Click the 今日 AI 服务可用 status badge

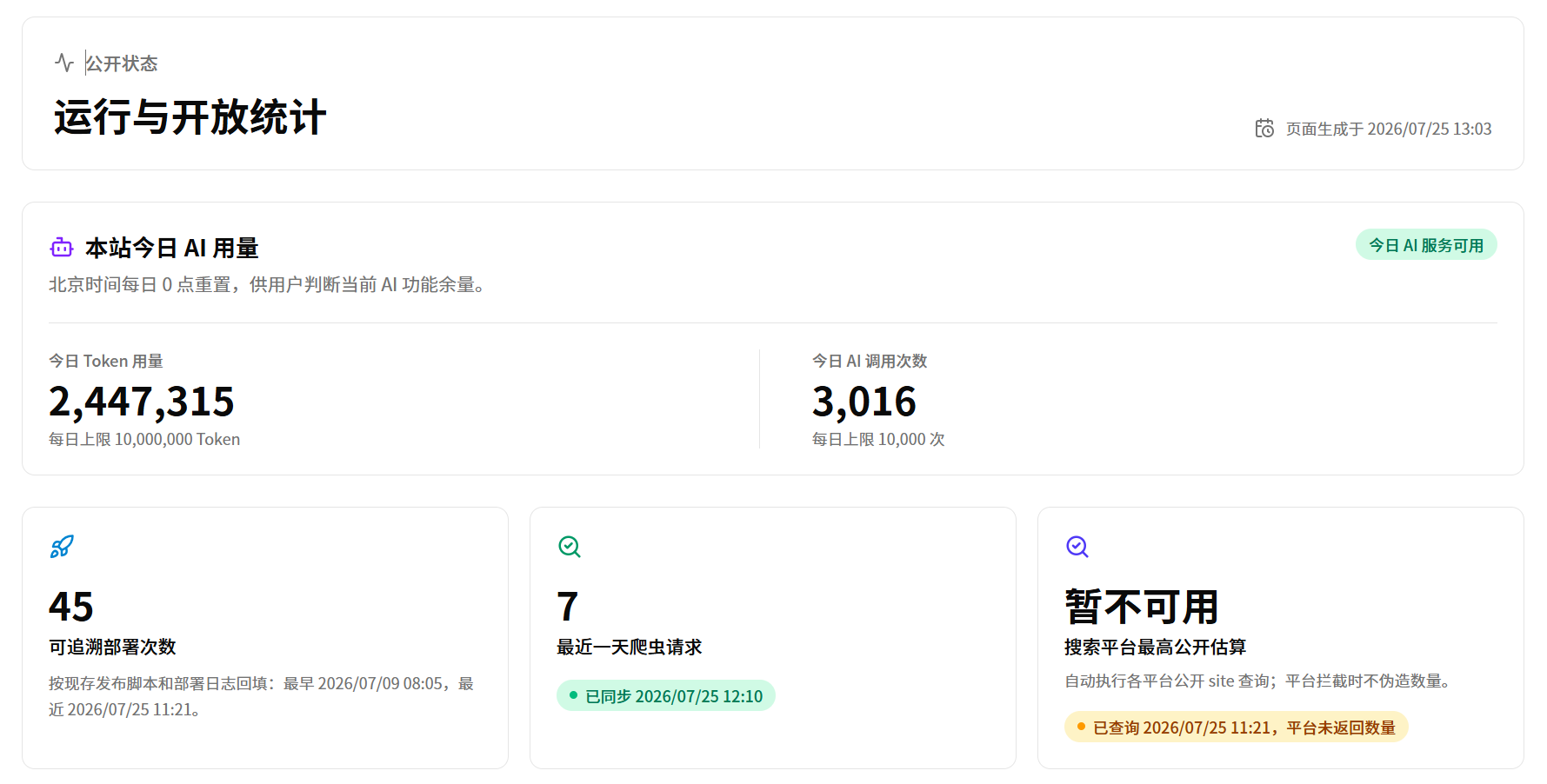pyautogui.click(x=1426, y=245)
